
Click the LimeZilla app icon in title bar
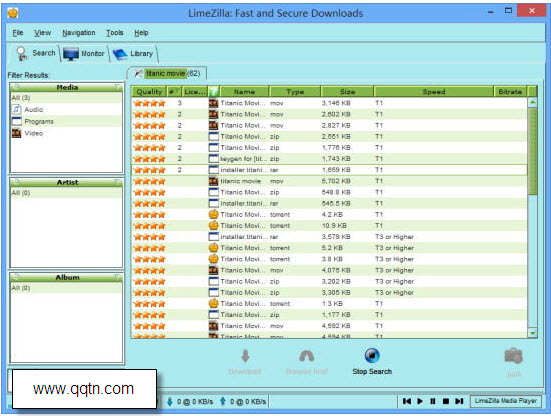coord(13,13)
